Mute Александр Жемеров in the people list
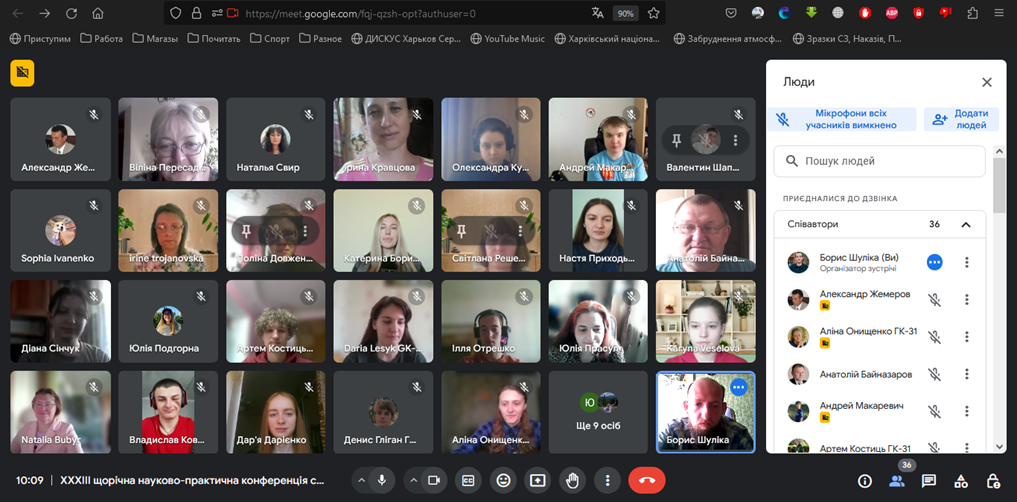 934,299
